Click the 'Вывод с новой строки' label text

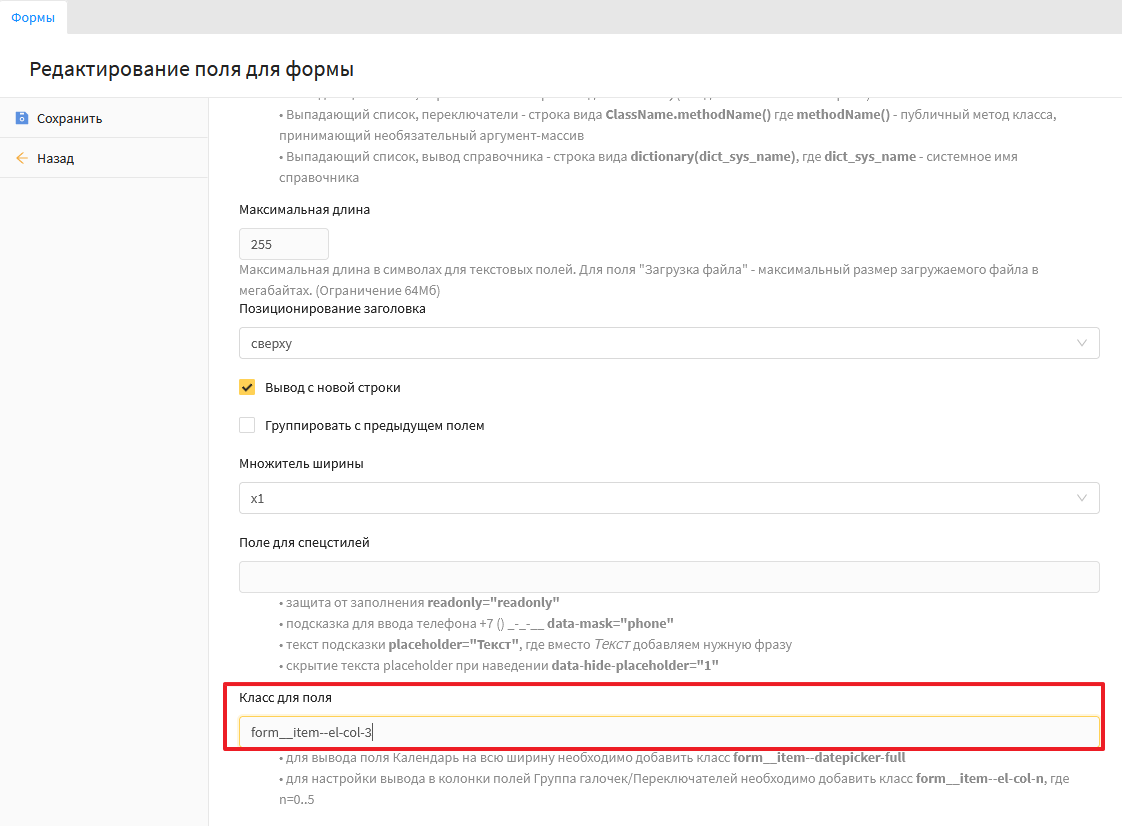tap(332, 387)
